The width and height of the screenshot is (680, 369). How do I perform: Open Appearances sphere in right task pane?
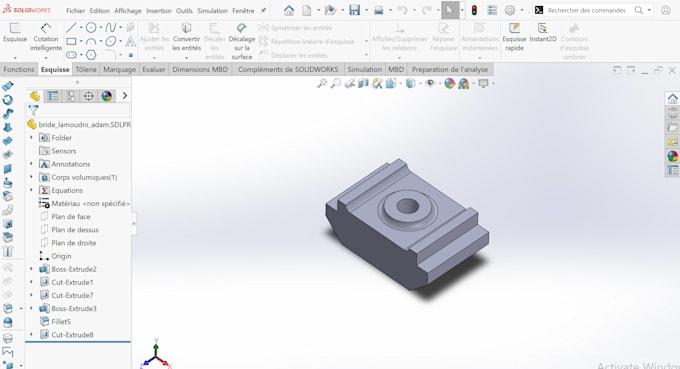coord(673,156)
